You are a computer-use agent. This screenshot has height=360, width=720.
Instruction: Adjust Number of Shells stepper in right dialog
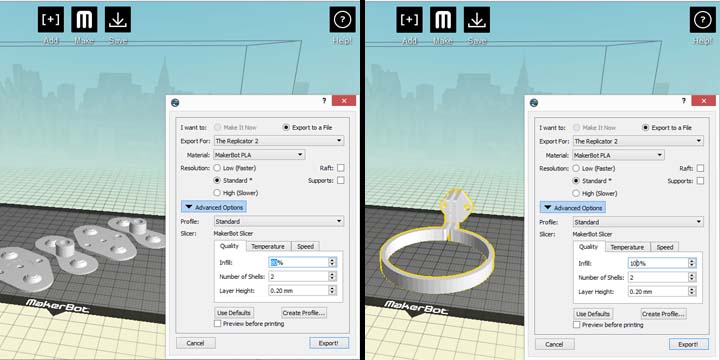(692, 277)
